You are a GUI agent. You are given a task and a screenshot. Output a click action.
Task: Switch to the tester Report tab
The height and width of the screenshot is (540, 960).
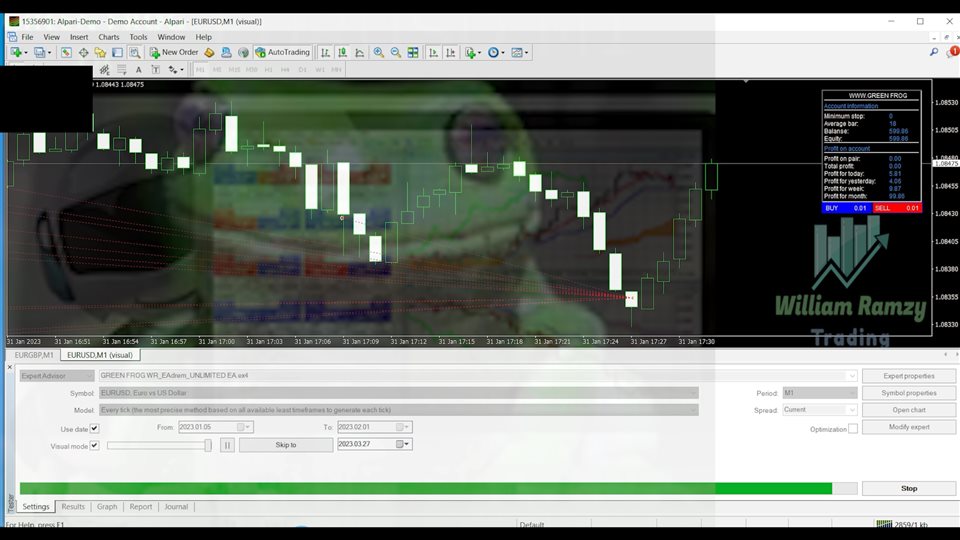pos(141,507)
